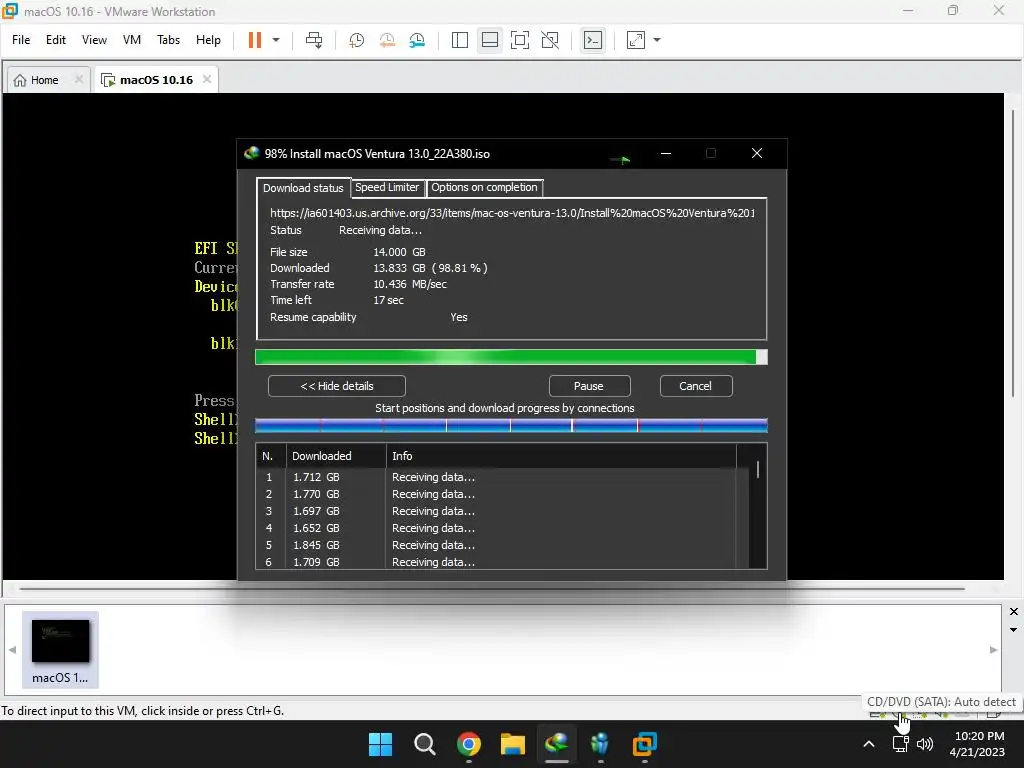The width and height of the screenshot is (1024, 768).
Task: Click the volume speaker tray icon
Action: click(925, 744)
